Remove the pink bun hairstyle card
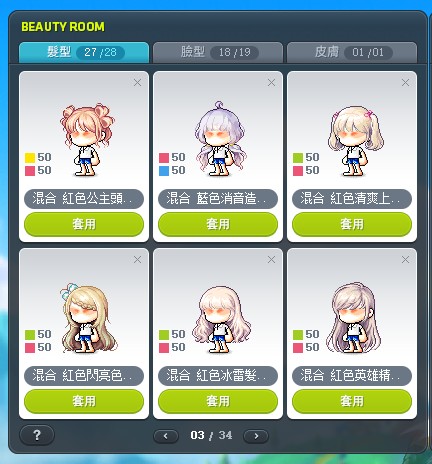Screen dimensions: 432x464 pyautogui.click(x=137, y=83)
